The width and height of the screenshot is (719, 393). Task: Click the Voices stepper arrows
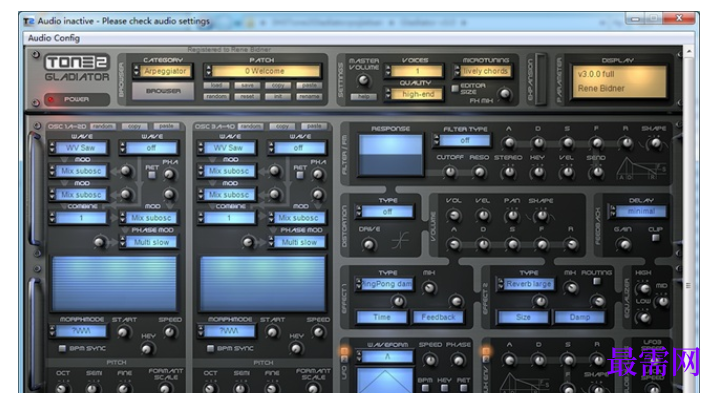[x=388, y=71]
